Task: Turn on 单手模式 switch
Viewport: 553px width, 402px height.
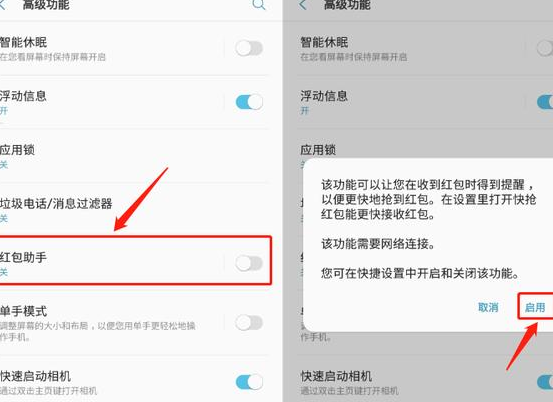Action: point(249,323)
